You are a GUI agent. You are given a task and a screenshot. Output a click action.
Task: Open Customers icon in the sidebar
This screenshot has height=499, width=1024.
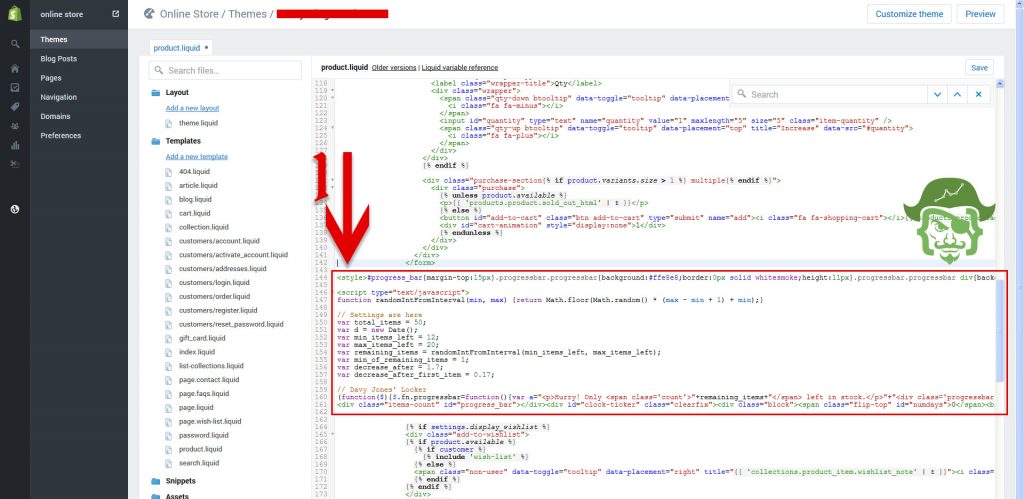pos(15,126)
